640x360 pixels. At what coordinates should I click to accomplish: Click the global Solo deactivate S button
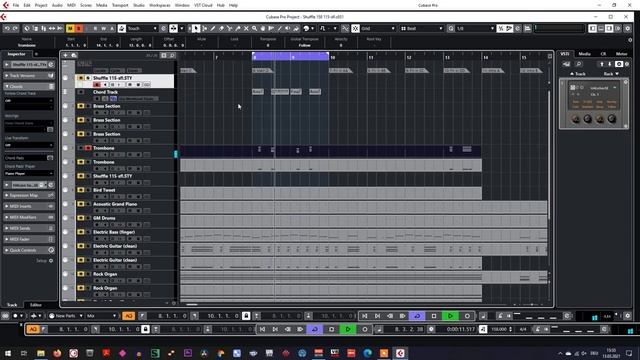(x=79, y=28)
